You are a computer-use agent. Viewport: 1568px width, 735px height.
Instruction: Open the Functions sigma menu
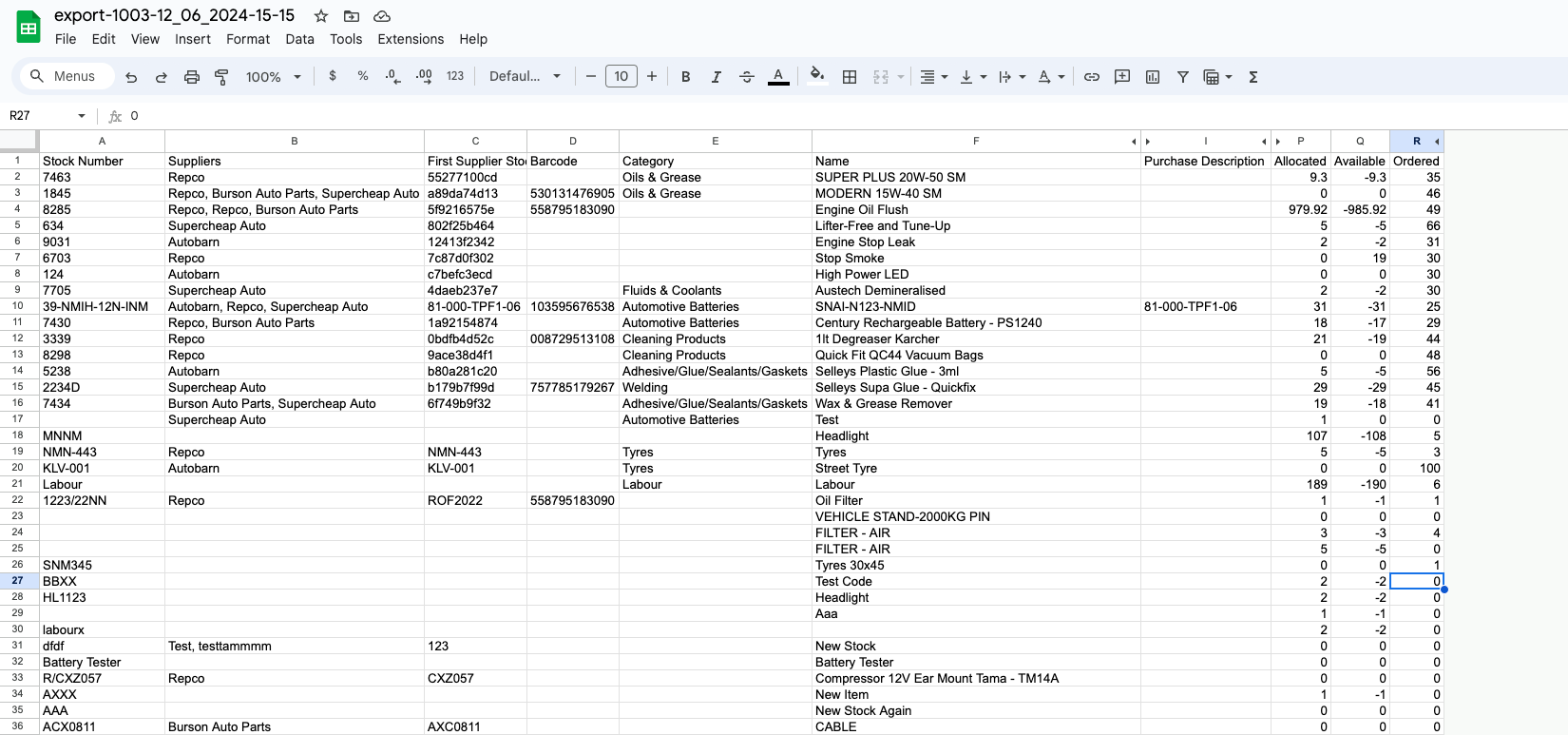tap(1253, 77)
